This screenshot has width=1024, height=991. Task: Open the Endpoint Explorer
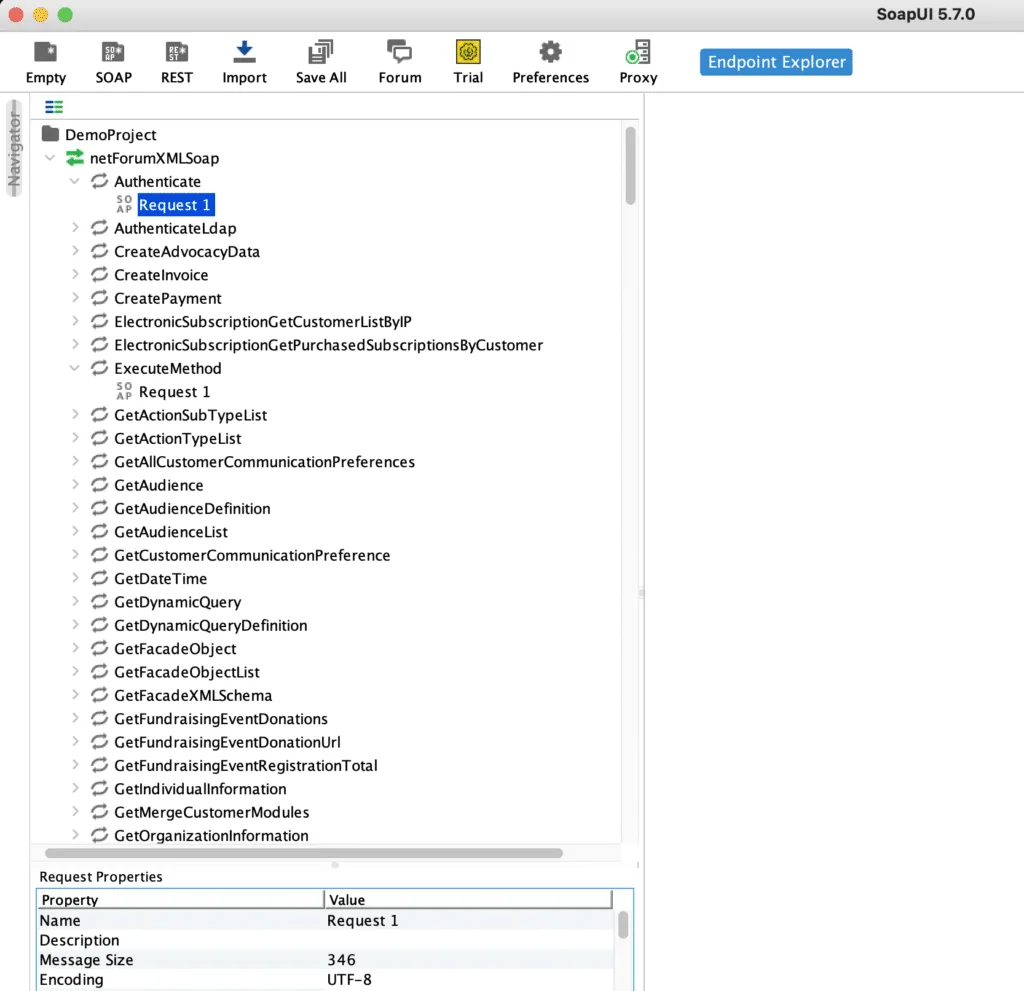775,61
